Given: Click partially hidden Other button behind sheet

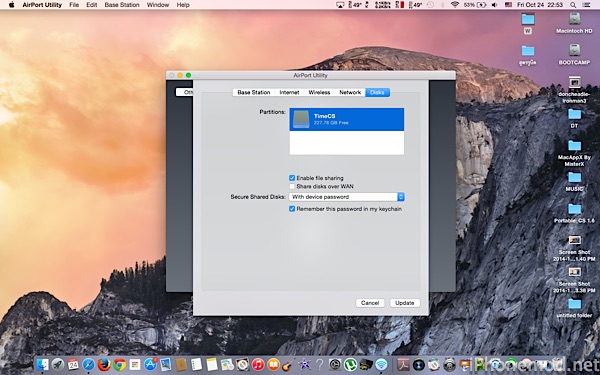Looking at the screenshot, I should pos(184,92).
